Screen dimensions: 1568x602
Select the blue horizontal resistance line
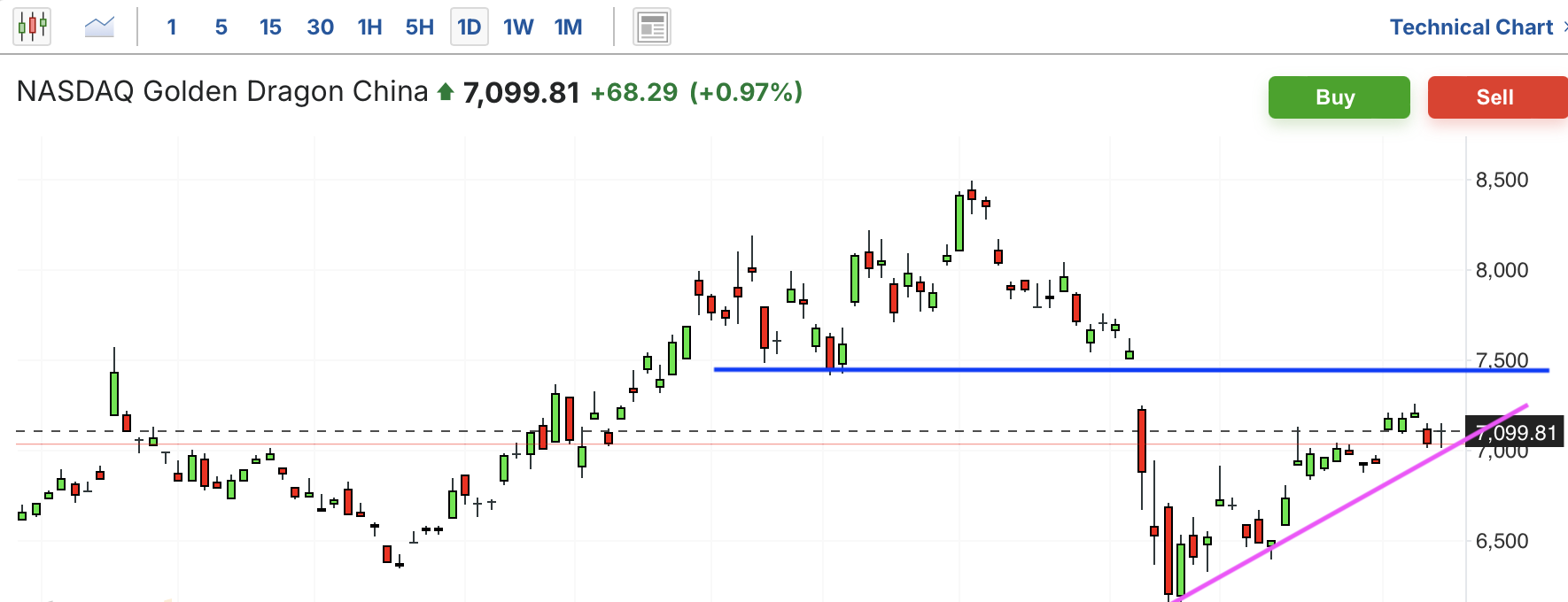(x=1131, y=369)
